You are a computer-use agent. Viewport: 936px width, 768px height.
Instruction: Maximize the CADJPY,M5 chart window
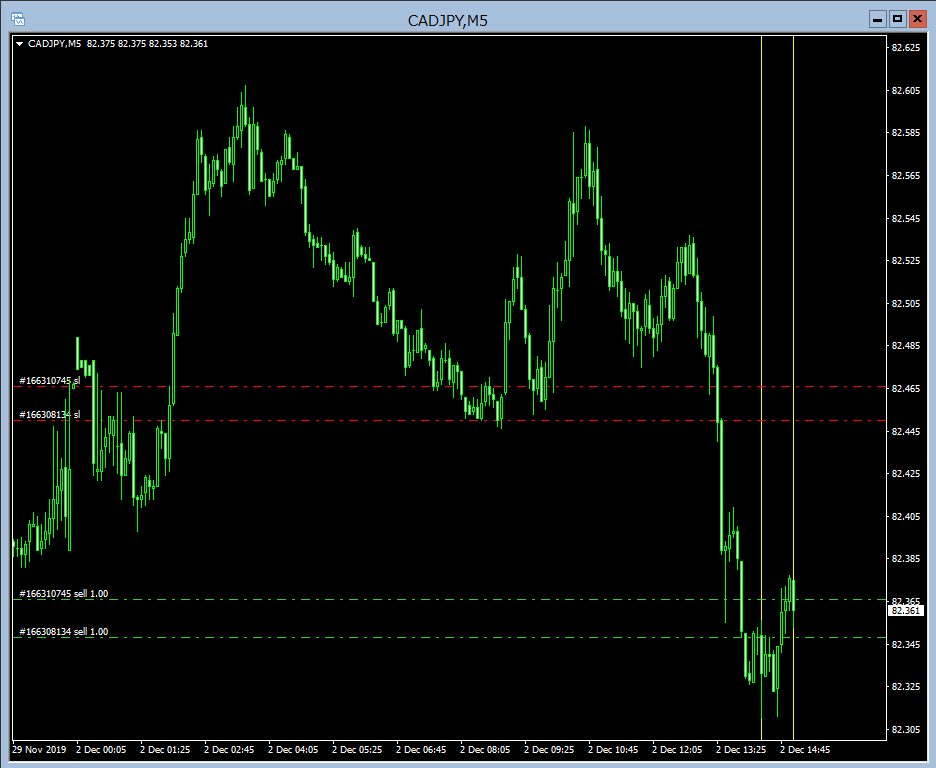897,20
